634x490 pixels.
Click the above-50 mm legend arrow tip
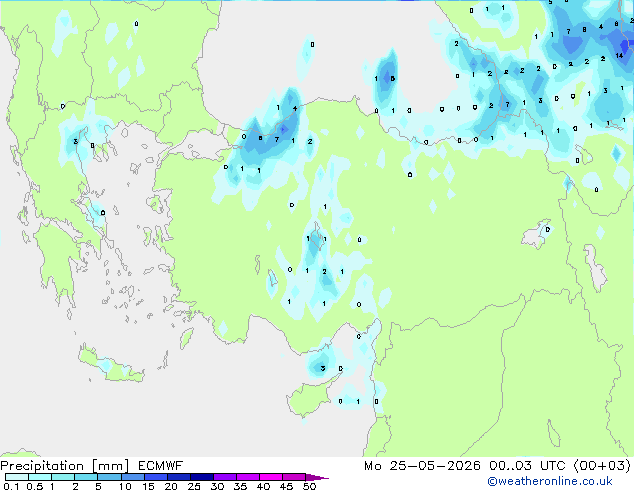317,477
